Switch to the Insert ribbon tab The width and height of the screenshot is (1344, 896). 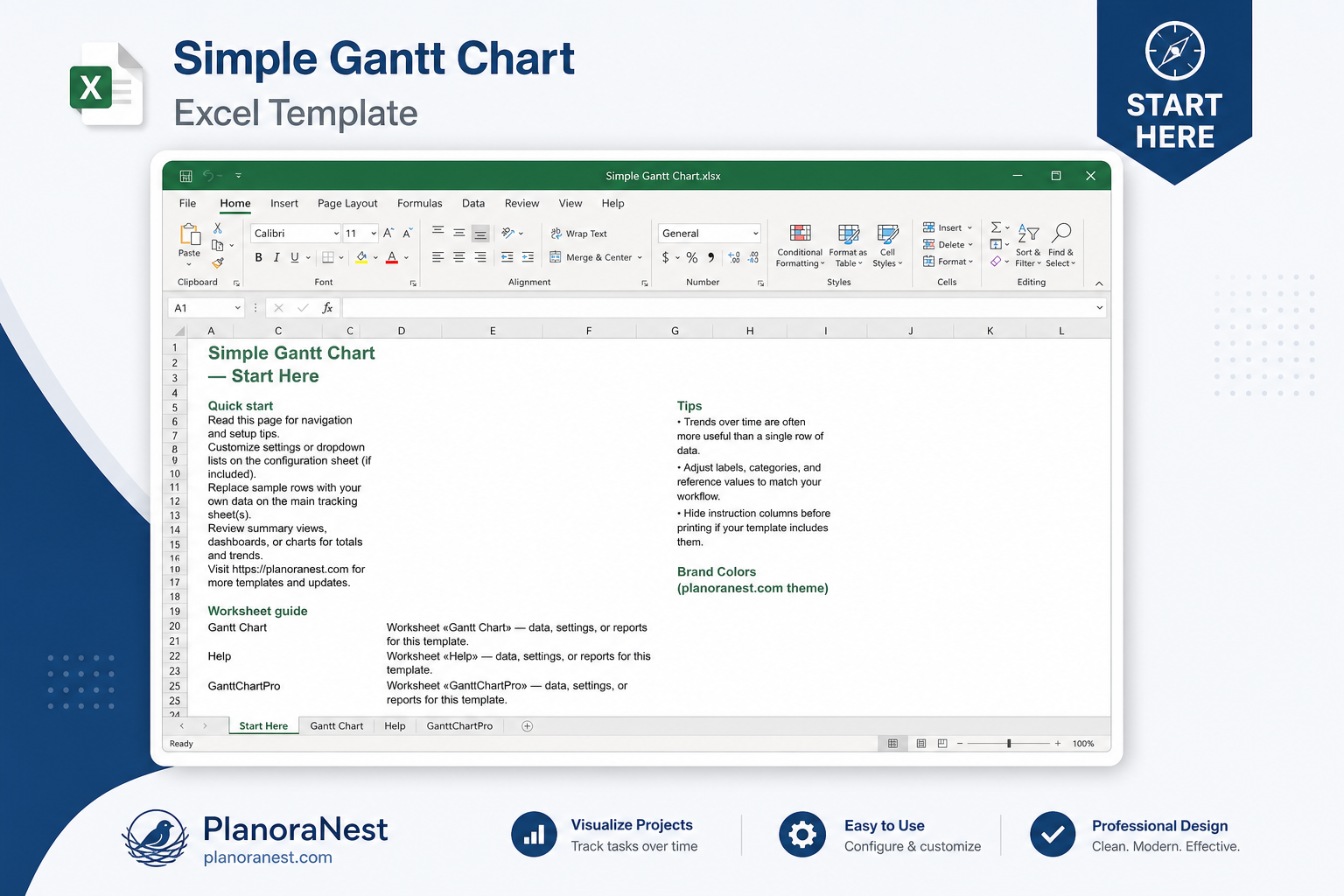(284, 203)
